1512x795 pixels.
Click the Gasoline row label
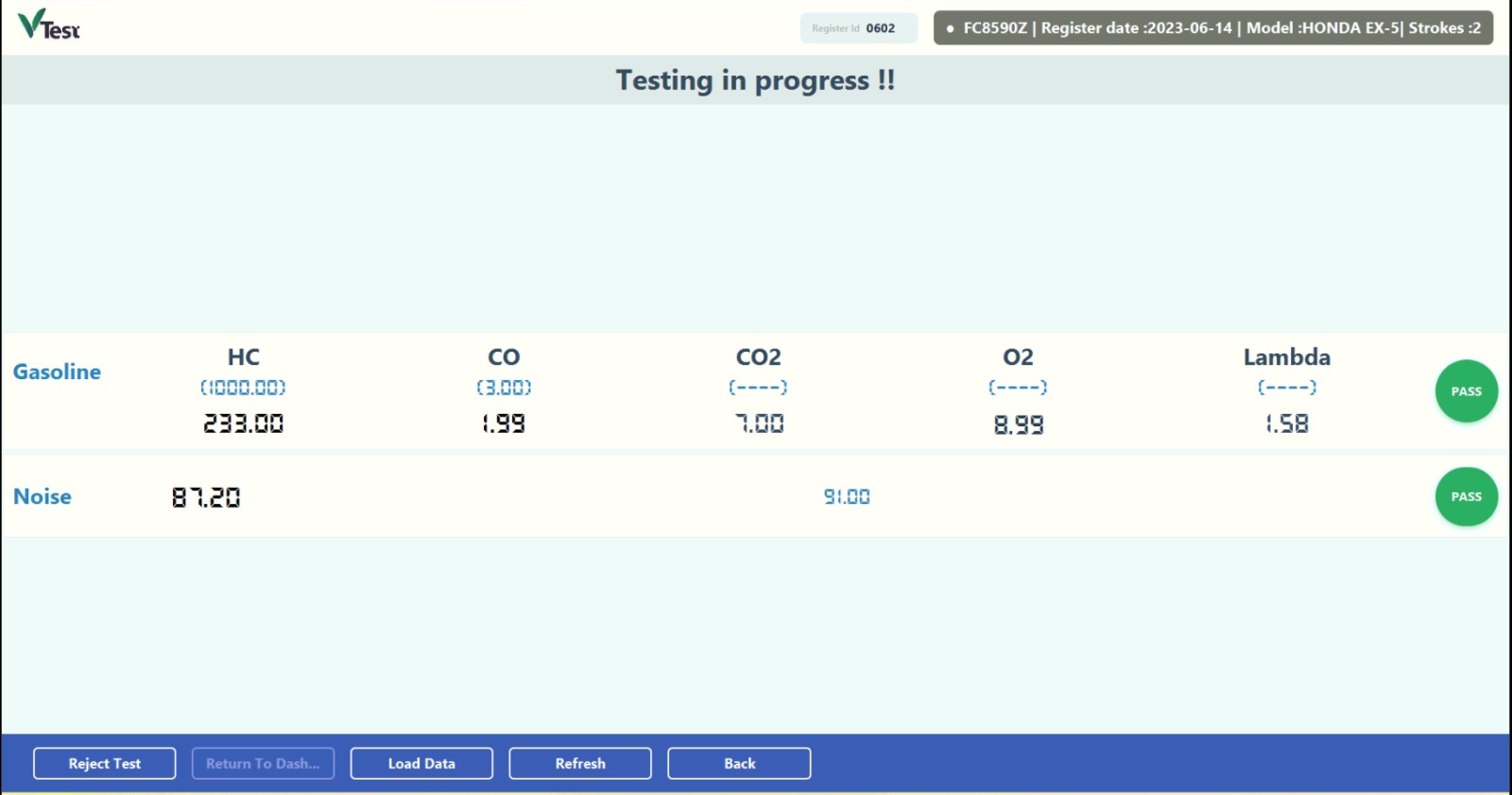pos(57,372)
